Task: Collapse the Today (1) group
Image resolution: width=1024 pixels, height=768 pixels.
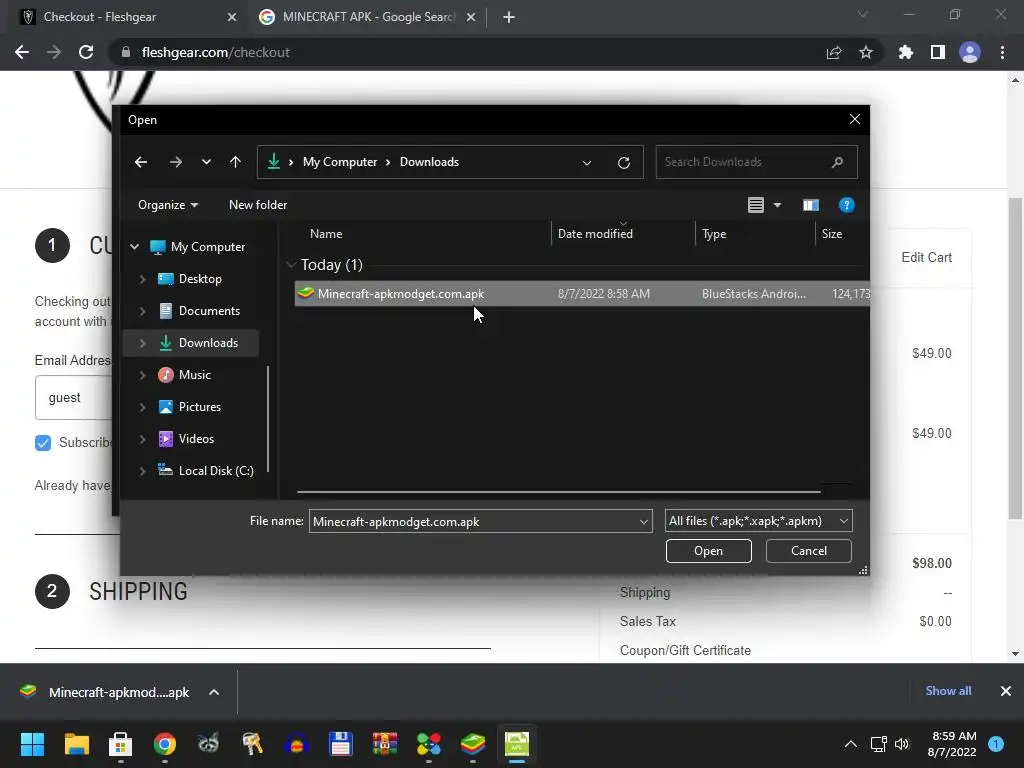Action: click(291, 264)
